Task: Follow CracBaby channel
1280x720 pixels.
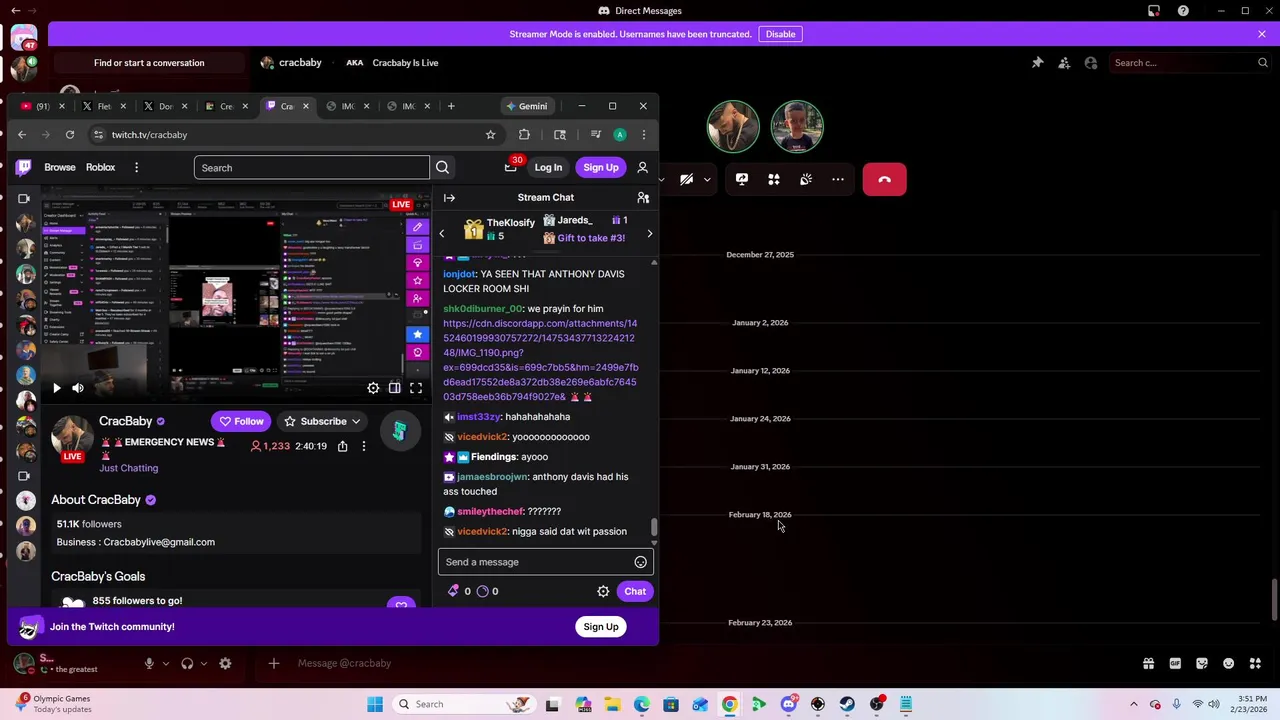Action: 241,421
